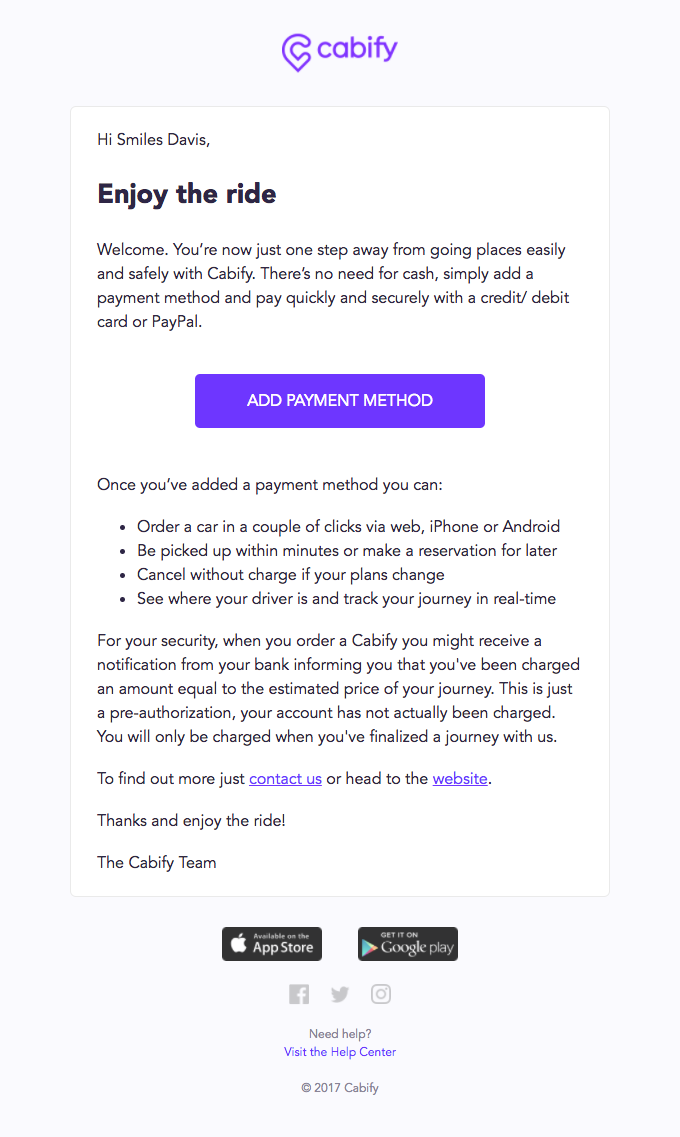The image size is (680, 1137).
Task: Follow the website link
Action: coord(460,779)
